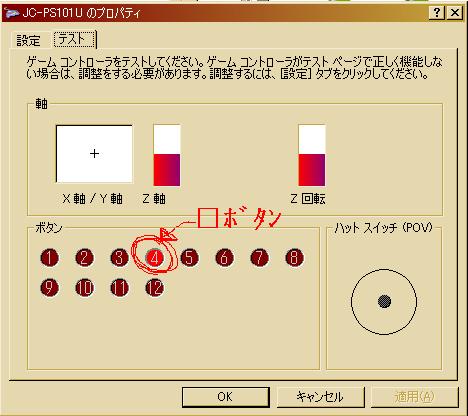Click button indicator number 5
The width and height of the screenshot is (468, 416).
(189, 258)
